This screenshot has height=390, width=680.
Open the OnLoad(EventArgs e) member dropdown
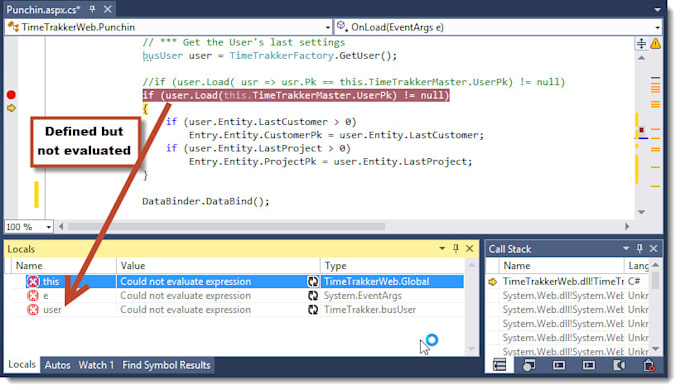657,27
